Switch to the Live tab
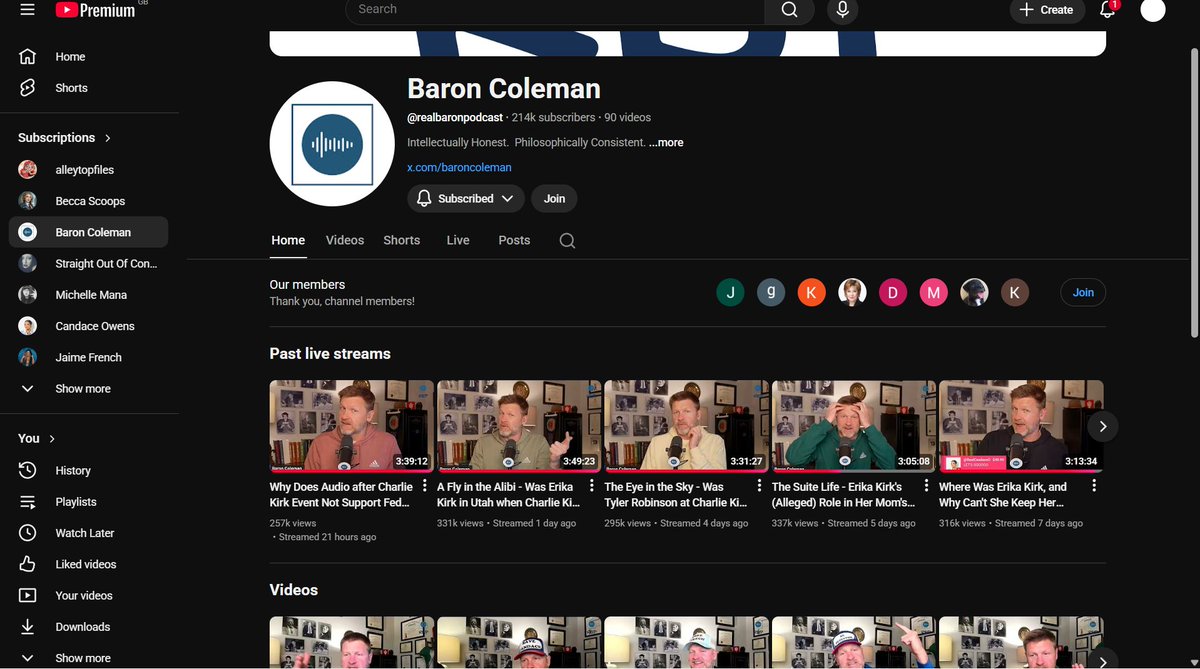 pos(458,241)
